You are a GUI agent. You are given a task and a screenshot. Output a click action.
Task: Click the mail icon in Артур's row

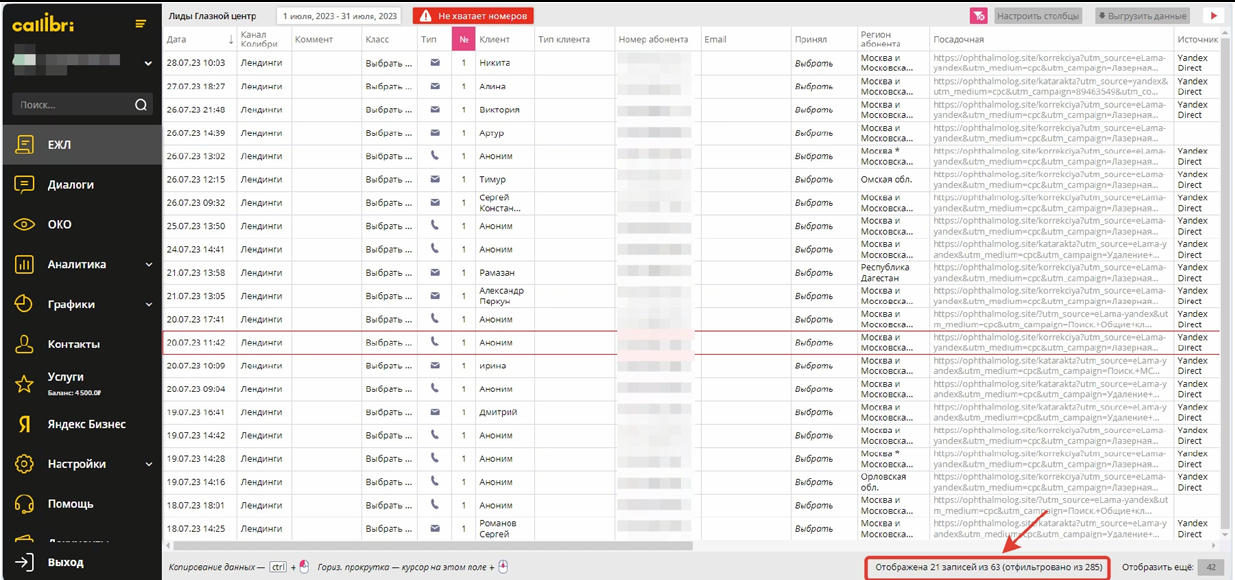(x=435, y=133)
